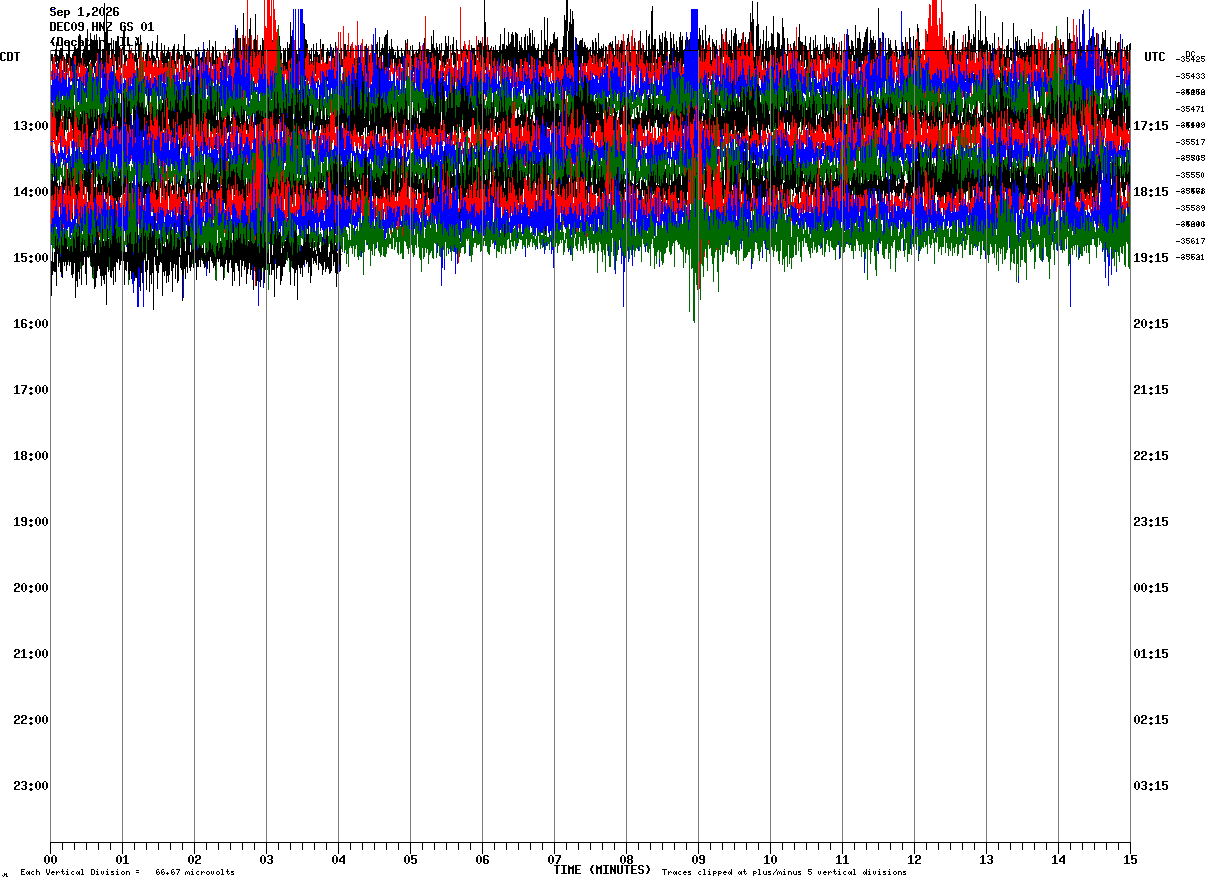Click the 00:15 UTC row label
The image size is (1210, 886).
click(1150, 588)
